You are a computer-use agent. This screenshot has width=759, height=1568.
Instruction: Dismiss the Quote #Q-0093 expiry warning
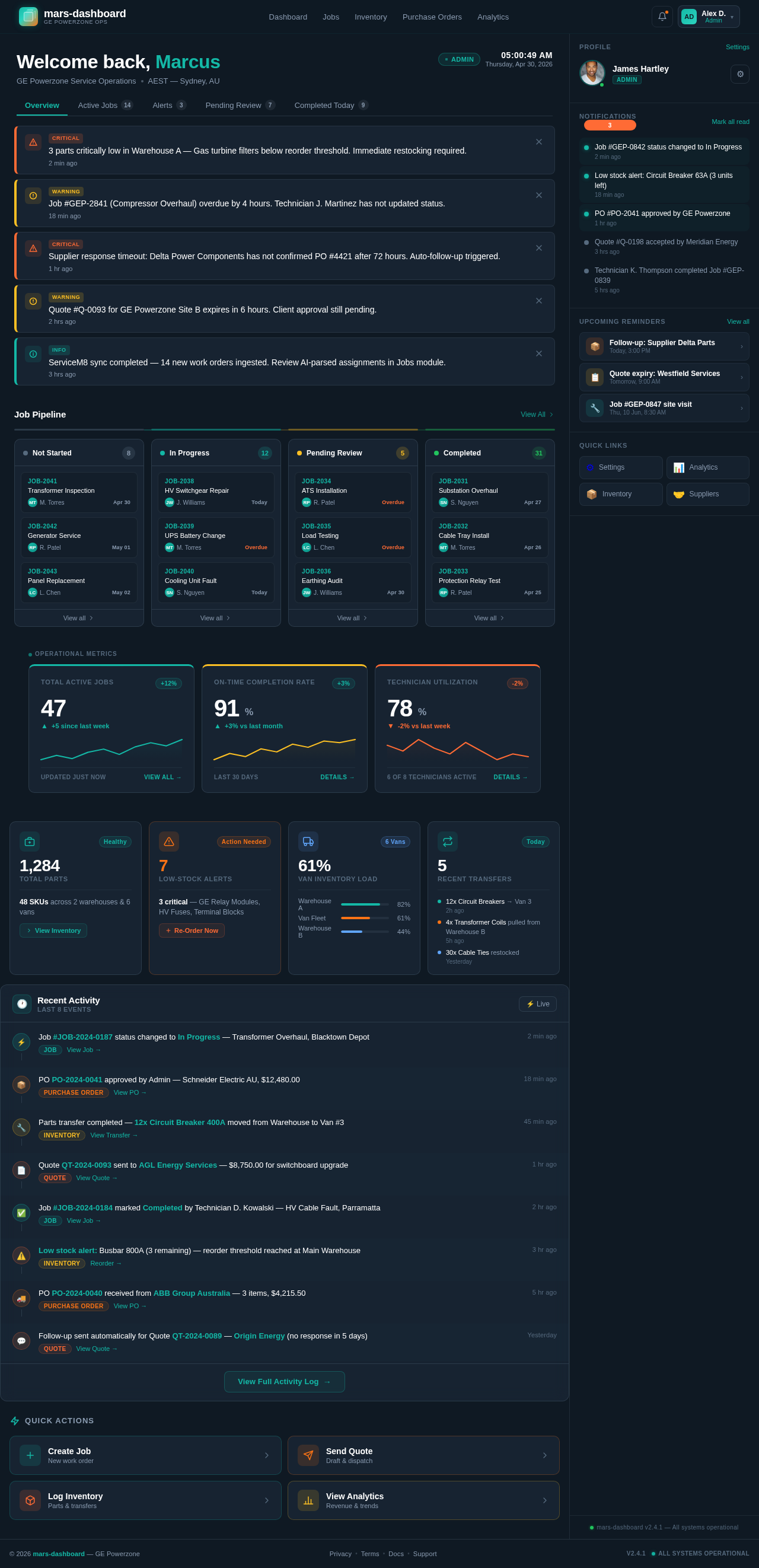538,301
